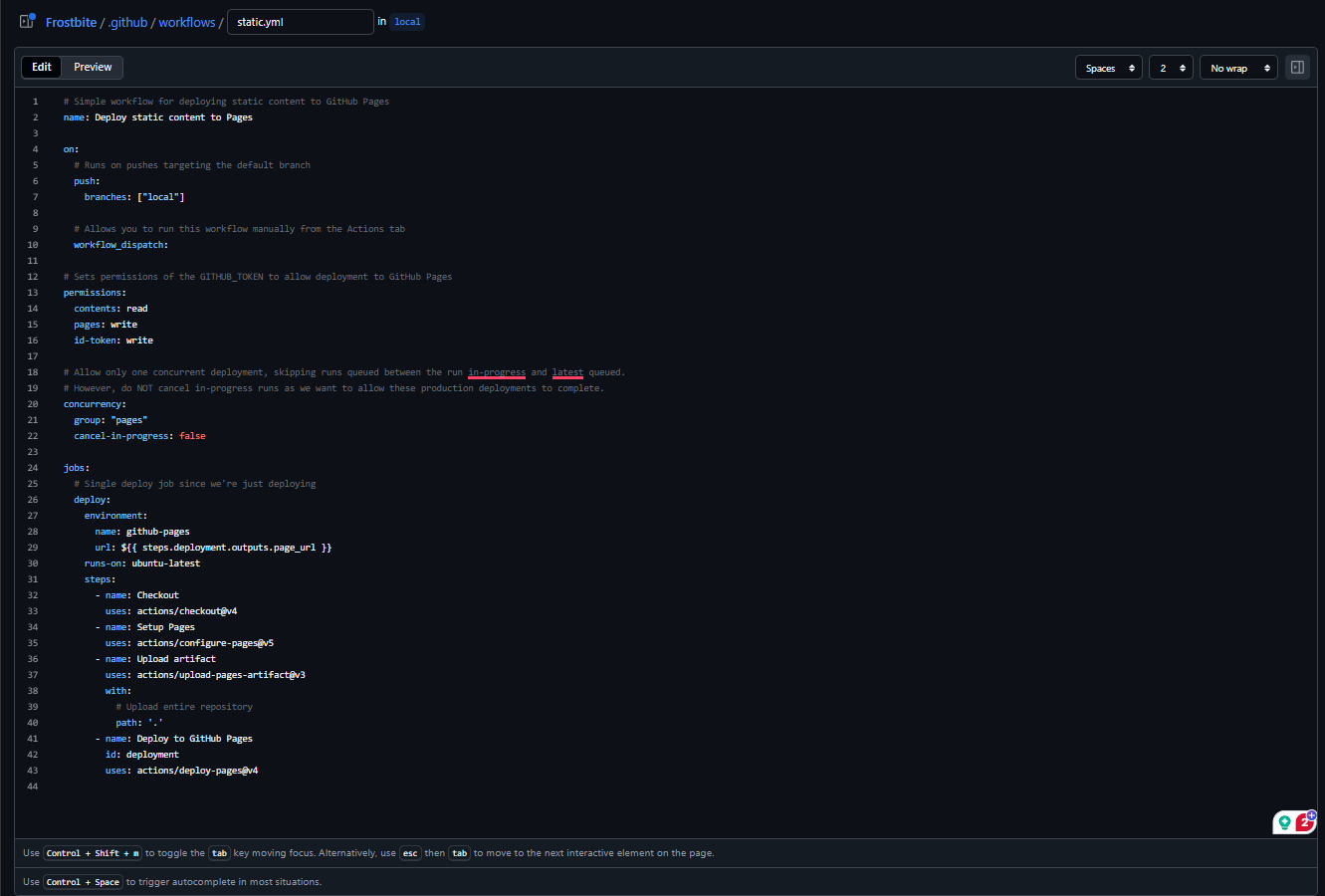Open the Frostbite repository link
The image size is (1325, 896).
(71, 22)
